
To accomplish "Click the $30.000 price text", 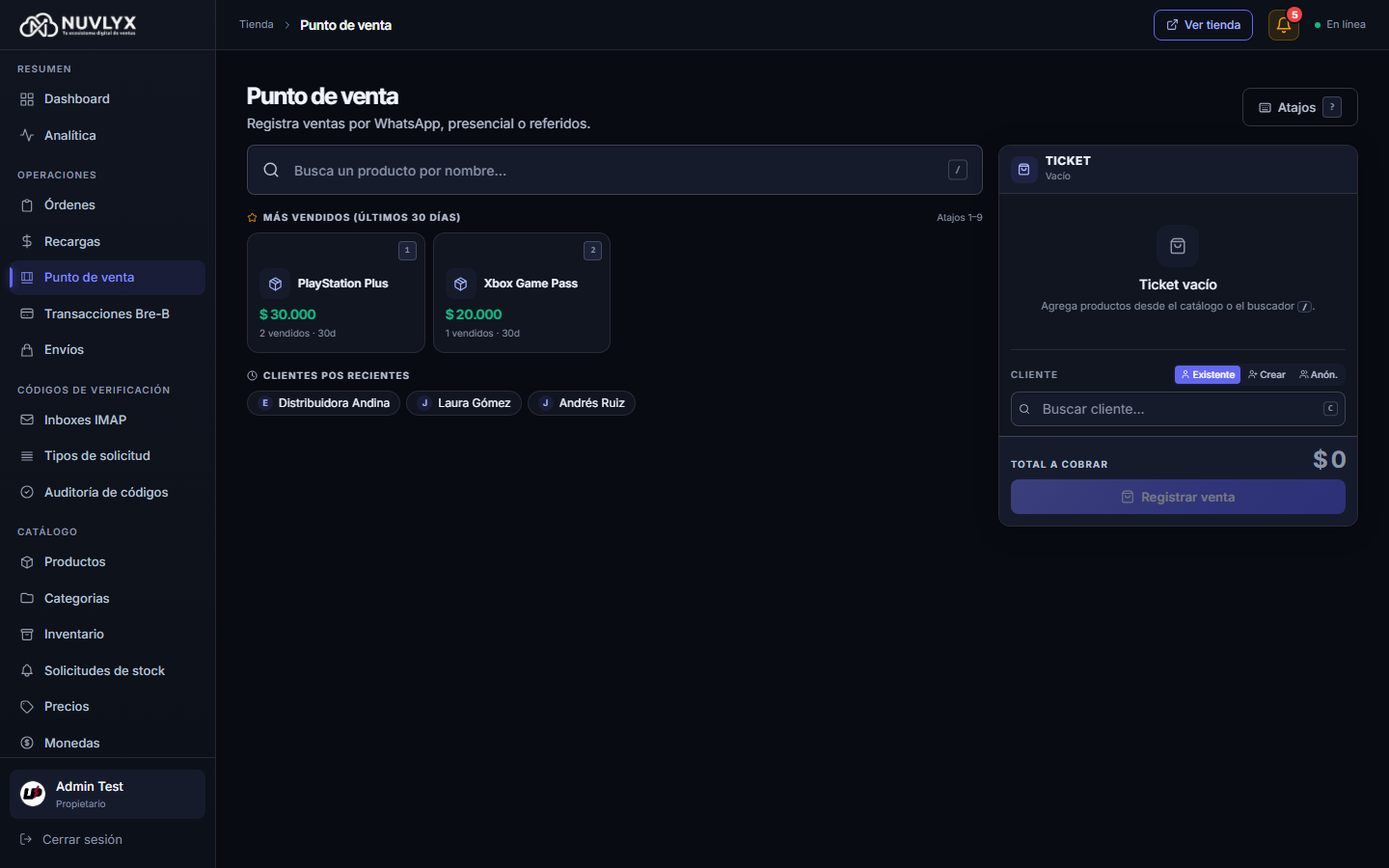I will tap(287, 314).
